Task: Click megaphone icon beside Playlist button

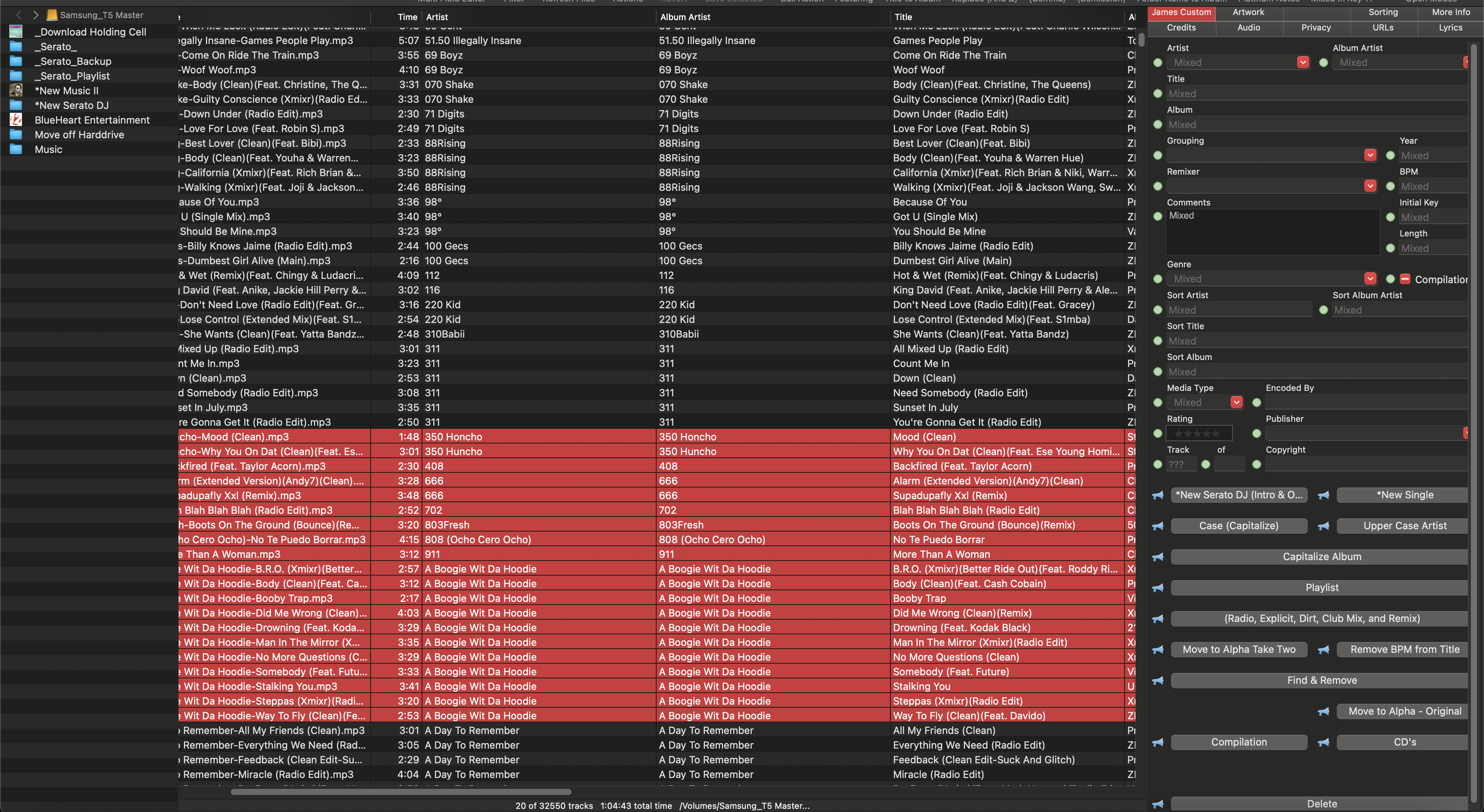Action: pos(1157,588)
